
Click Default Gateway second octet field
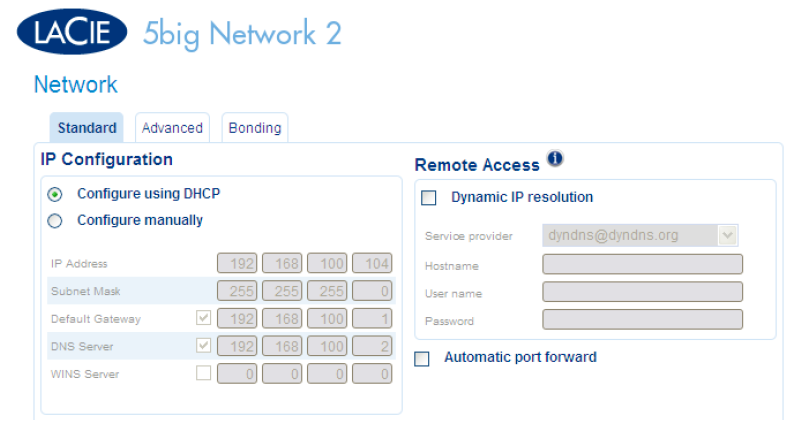pos(282,319)
